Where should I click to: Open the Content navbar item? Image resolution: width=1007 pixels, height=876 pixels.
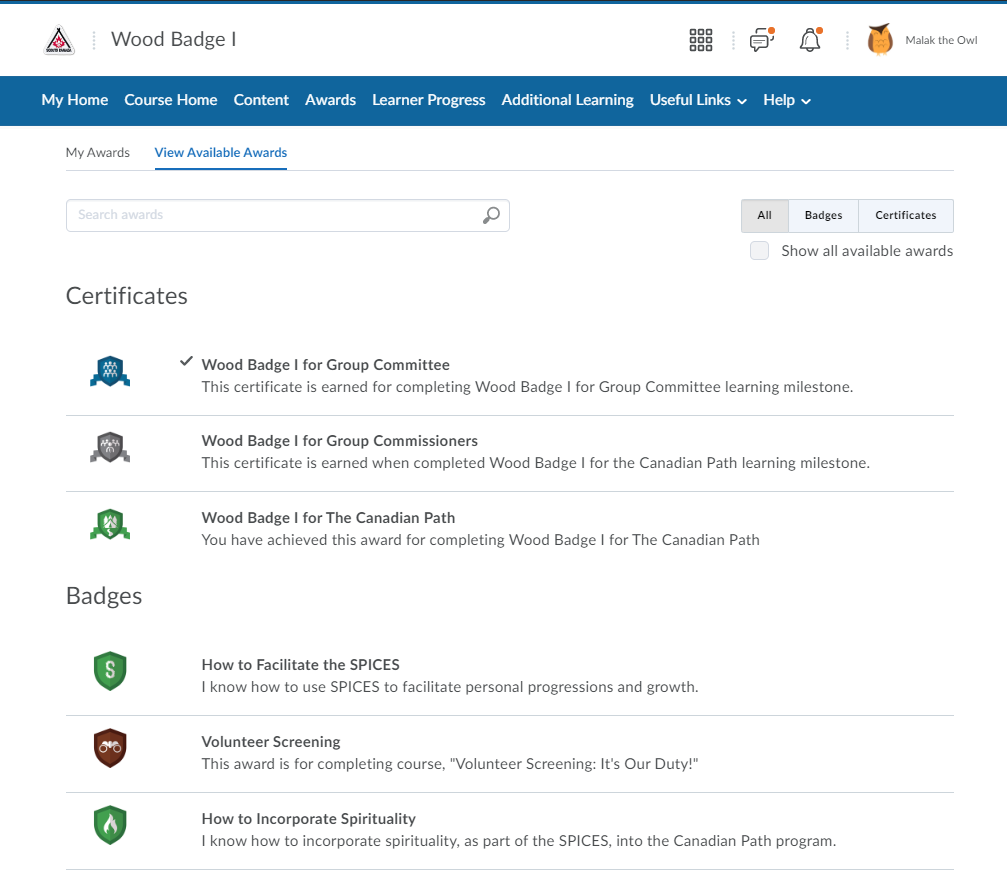click(x=261, y=100)
